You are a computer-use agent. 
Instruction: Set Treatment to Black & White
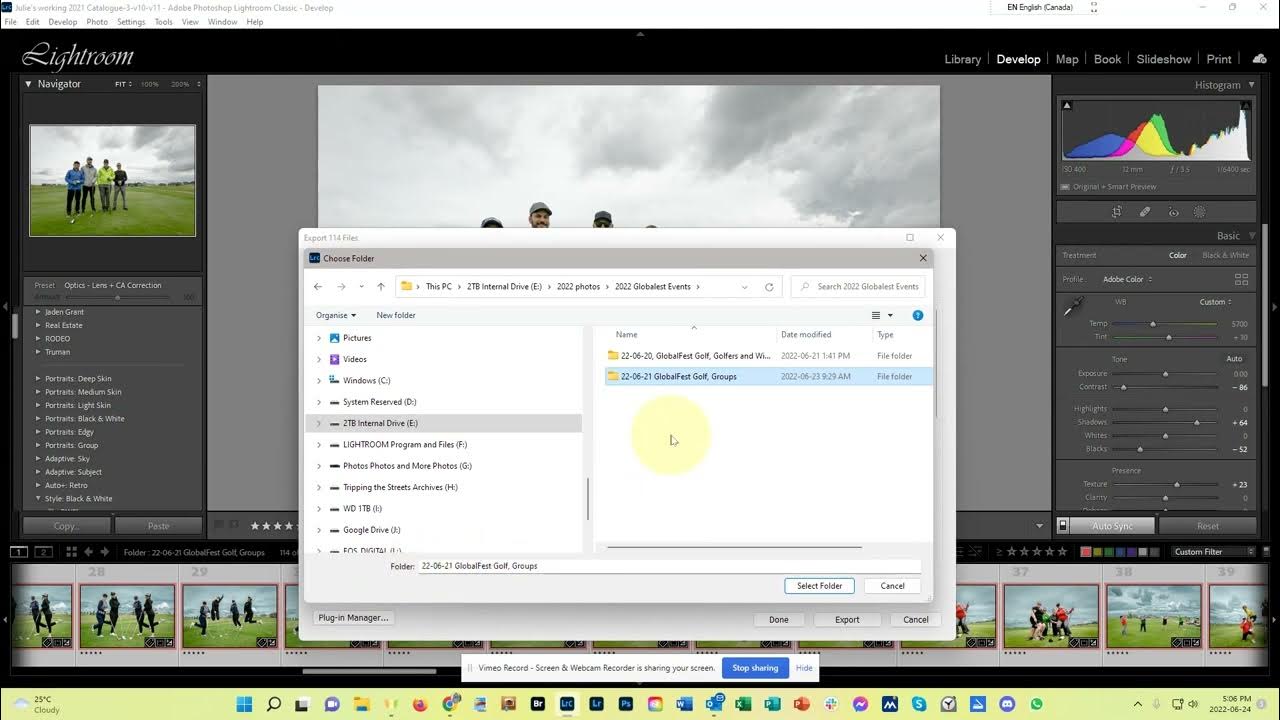click(x=1225, y=255)
